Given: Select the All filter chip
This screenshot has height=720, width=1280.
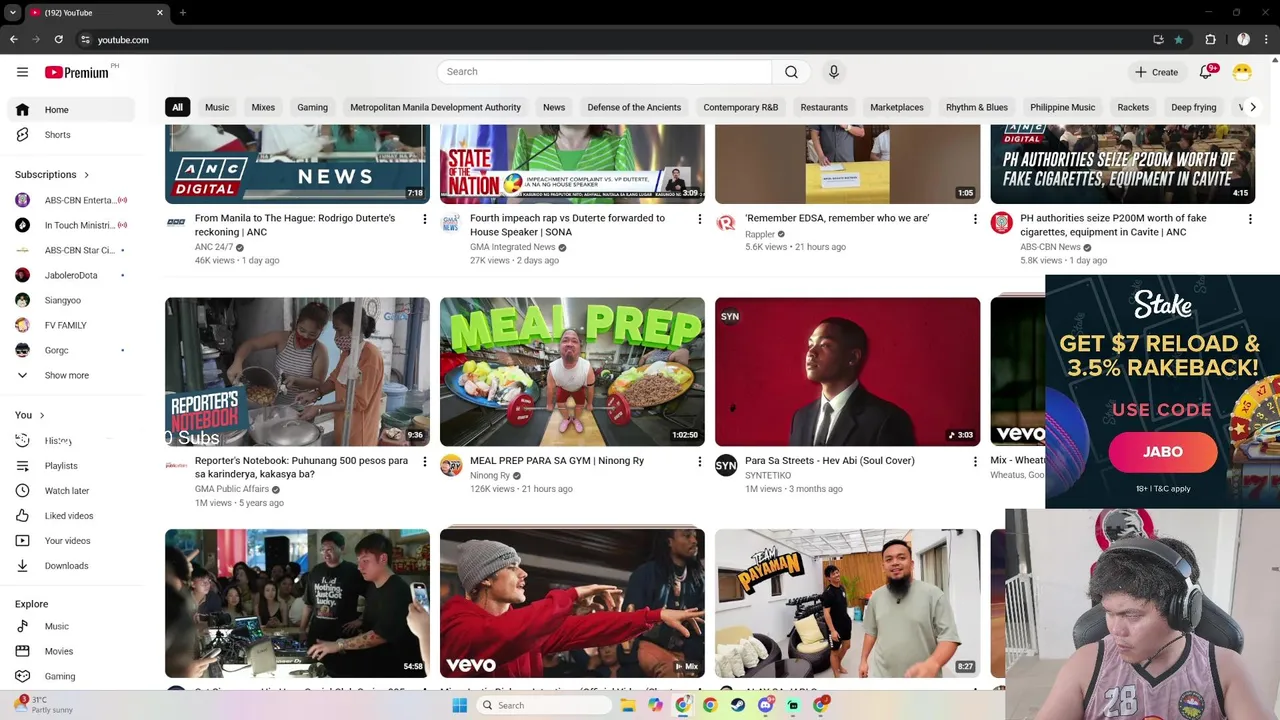Looking at the screenshot, I should tap(177, 107).
